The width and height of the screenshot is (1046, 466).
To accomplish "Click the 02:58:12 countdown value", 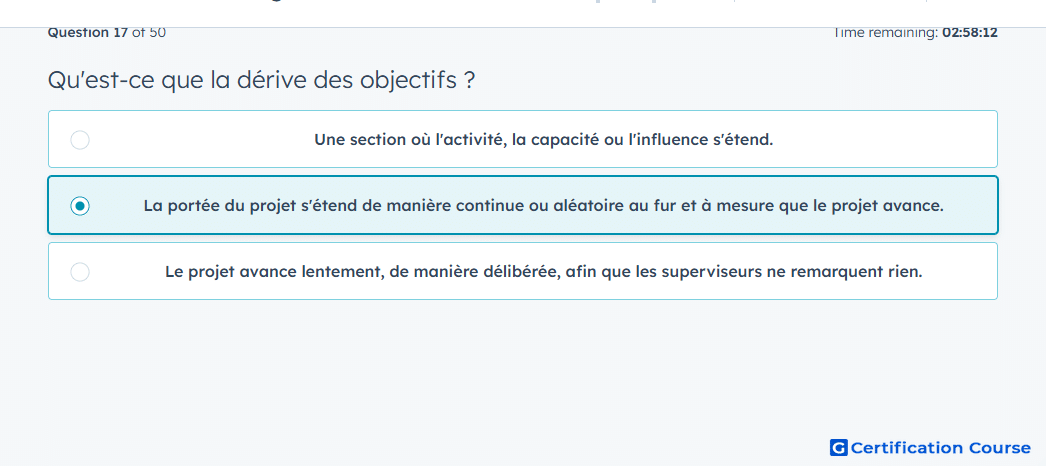I will point(970,32).
